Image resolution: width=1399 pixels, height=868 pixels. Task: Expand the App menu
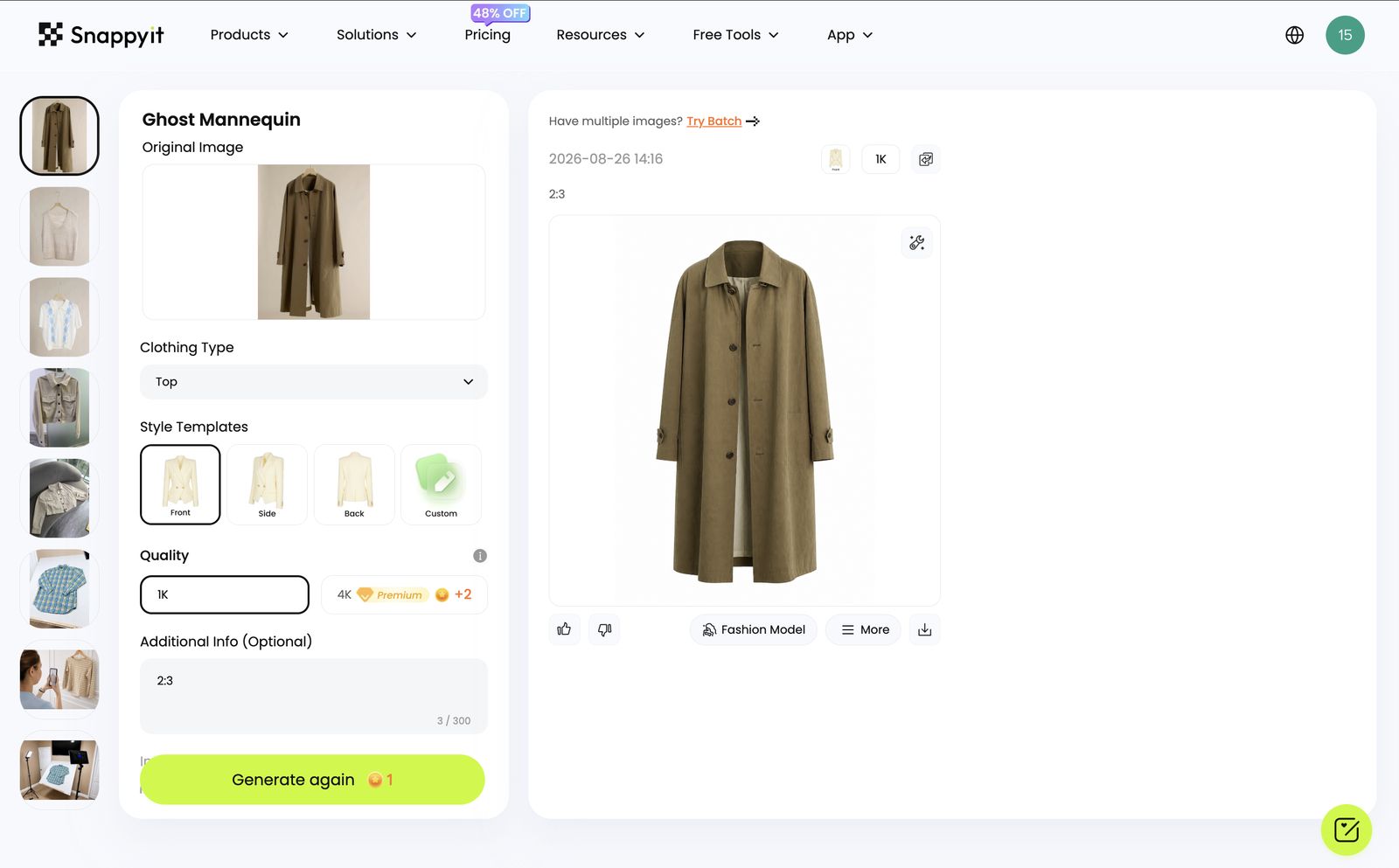click(850, 35)
